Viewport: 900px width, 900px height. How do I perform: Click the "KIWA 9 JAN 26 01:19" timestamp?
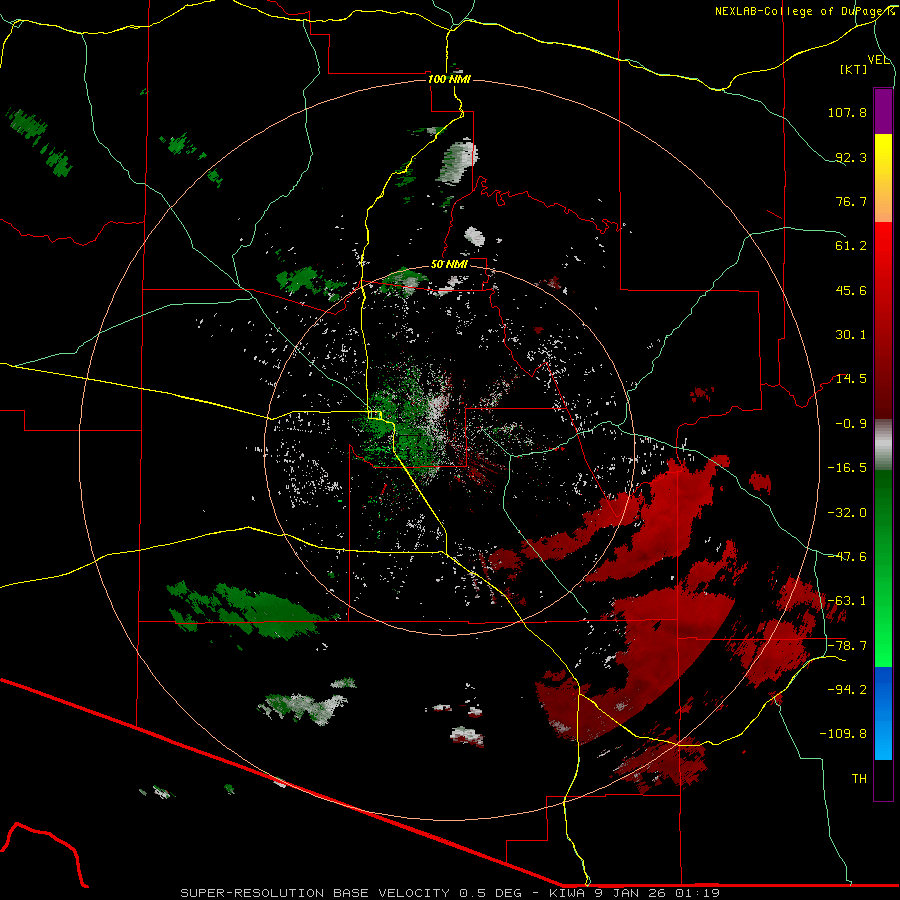coord(634,893)
